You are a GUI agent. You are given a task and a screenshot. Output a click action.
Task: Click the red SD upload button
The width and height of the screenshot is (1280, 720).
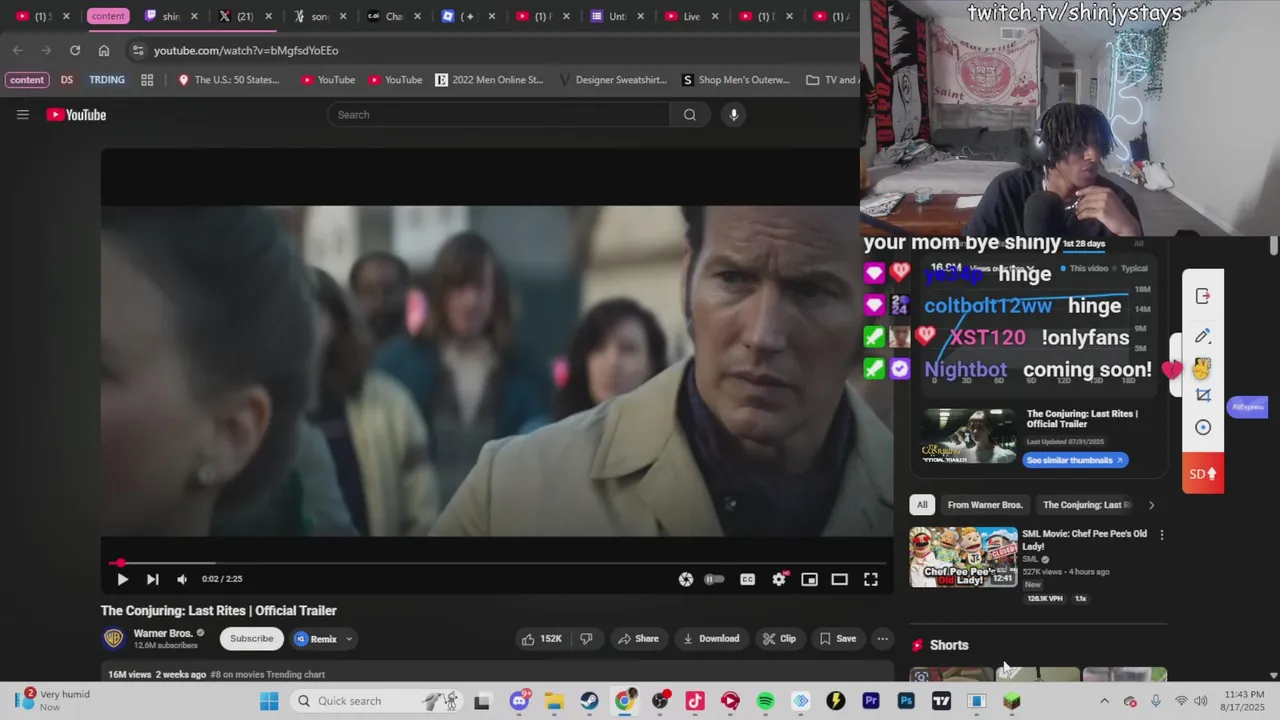pos(1203,473)
